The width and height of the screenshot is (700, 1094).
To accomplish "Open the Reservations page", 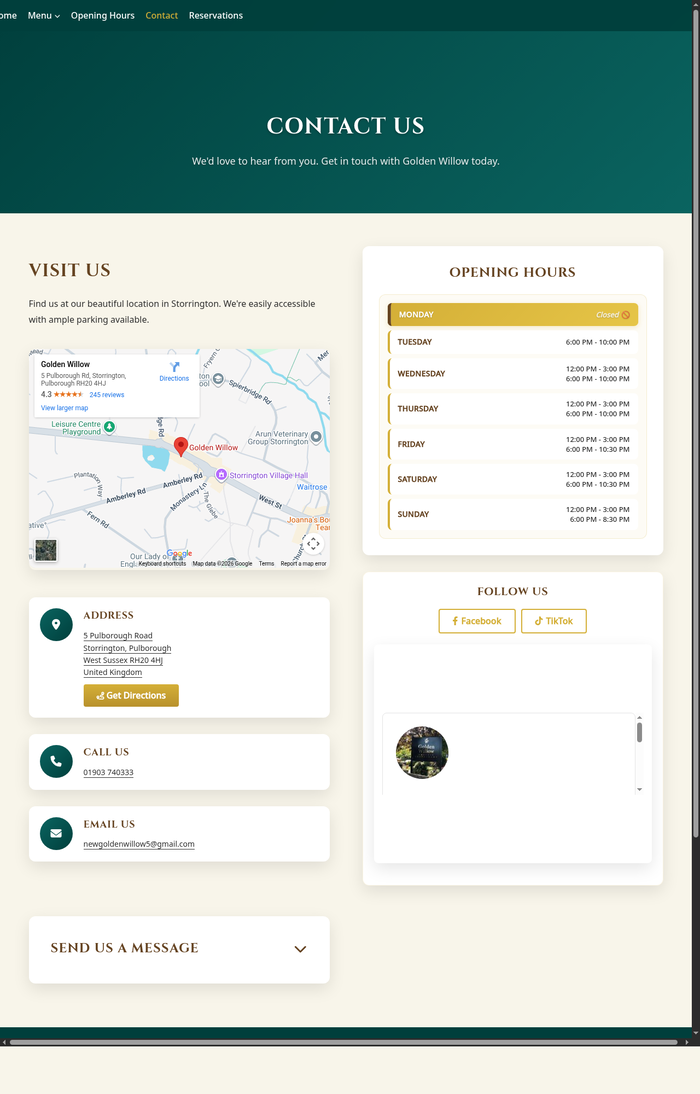I will pos(216,15).
